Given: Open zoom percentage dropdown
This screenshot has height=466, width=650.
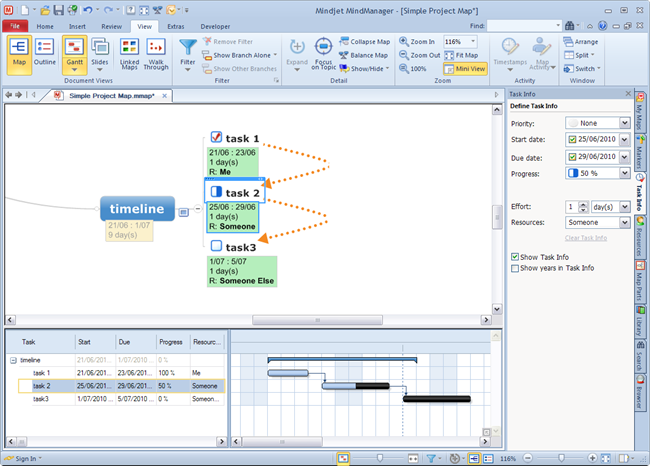Looking at the screenshot, I should [473, 41].
